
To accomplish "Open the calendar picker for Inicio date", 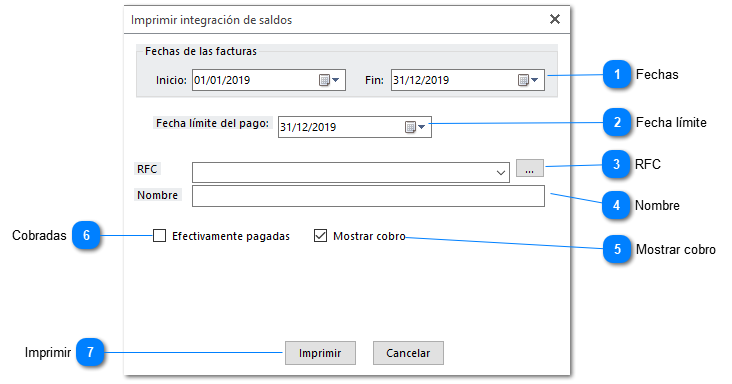I will pyautogui.click(x=329, y=80).
